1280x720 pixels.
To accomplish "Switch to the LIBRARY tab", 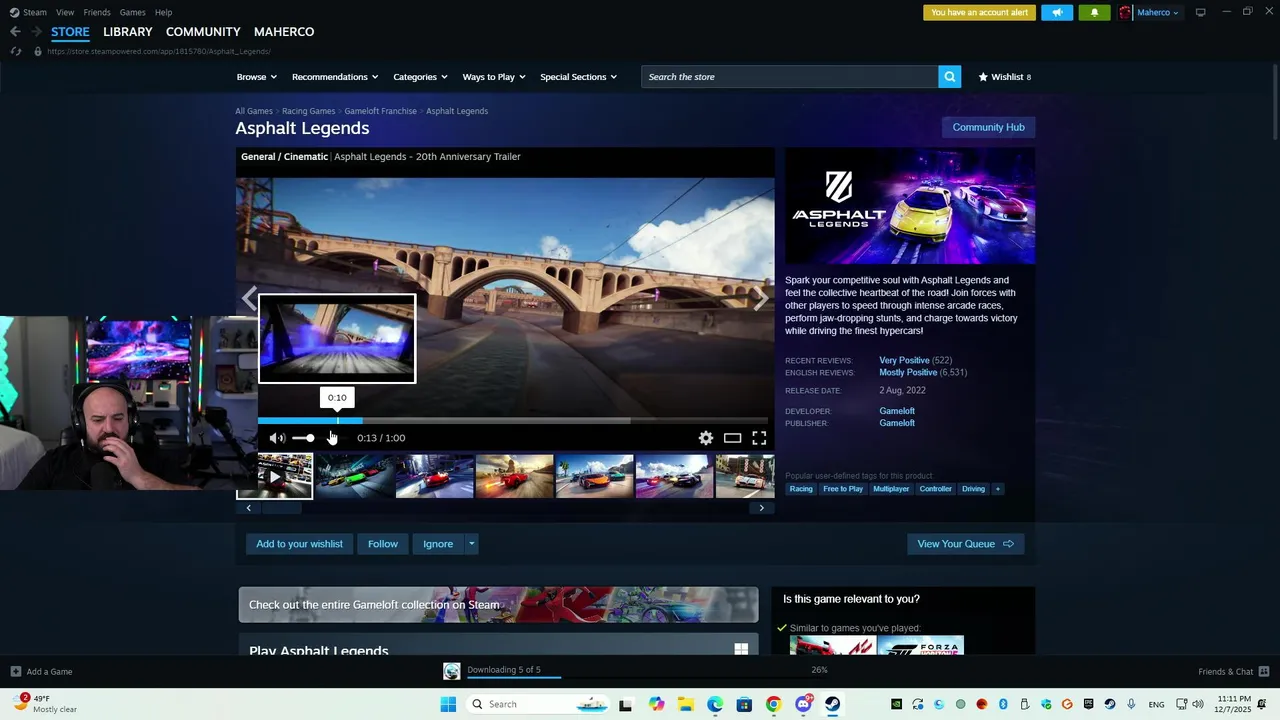I will 128,32.
